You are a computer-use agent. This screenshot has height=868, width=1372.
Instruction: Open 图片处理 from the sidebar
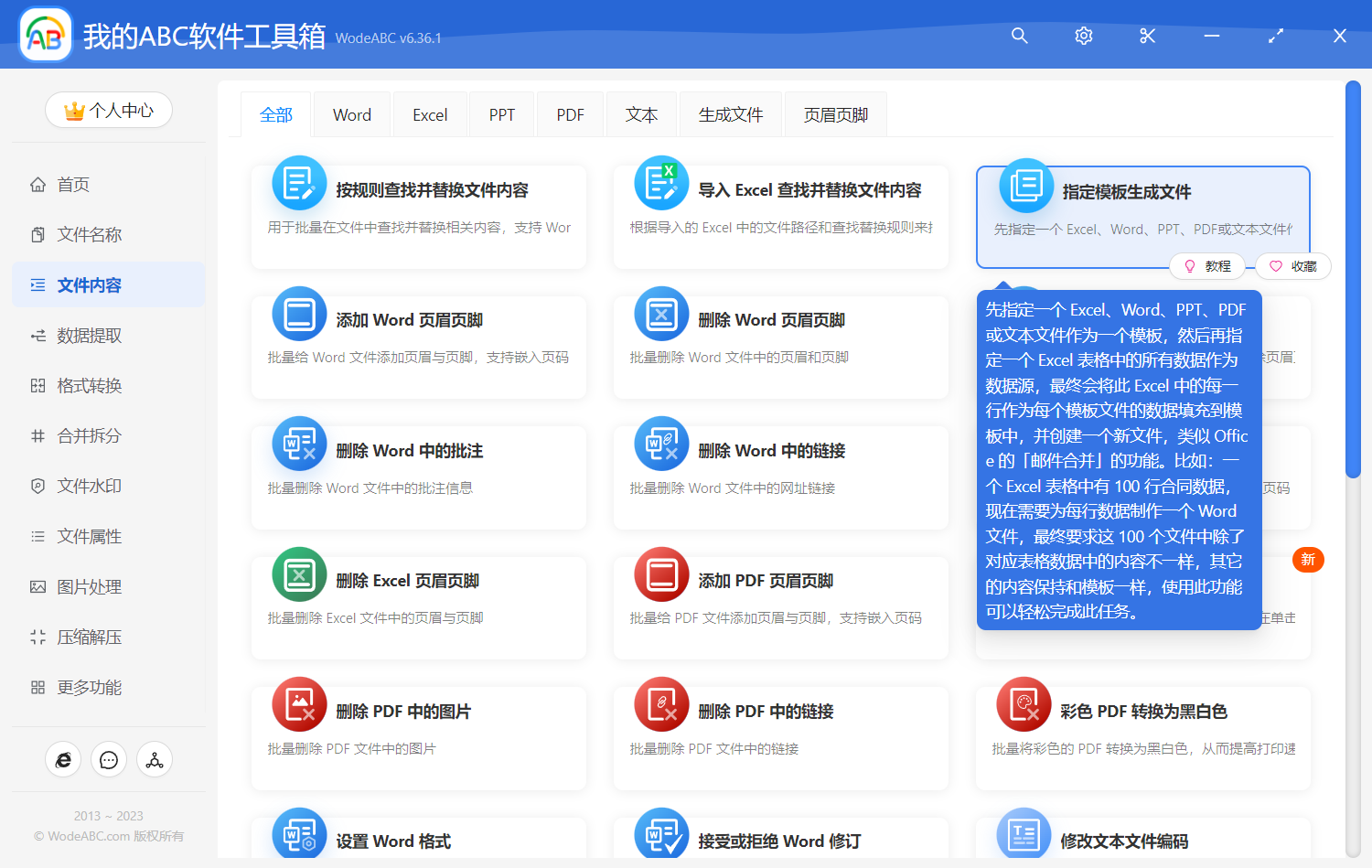click(89, 586)
